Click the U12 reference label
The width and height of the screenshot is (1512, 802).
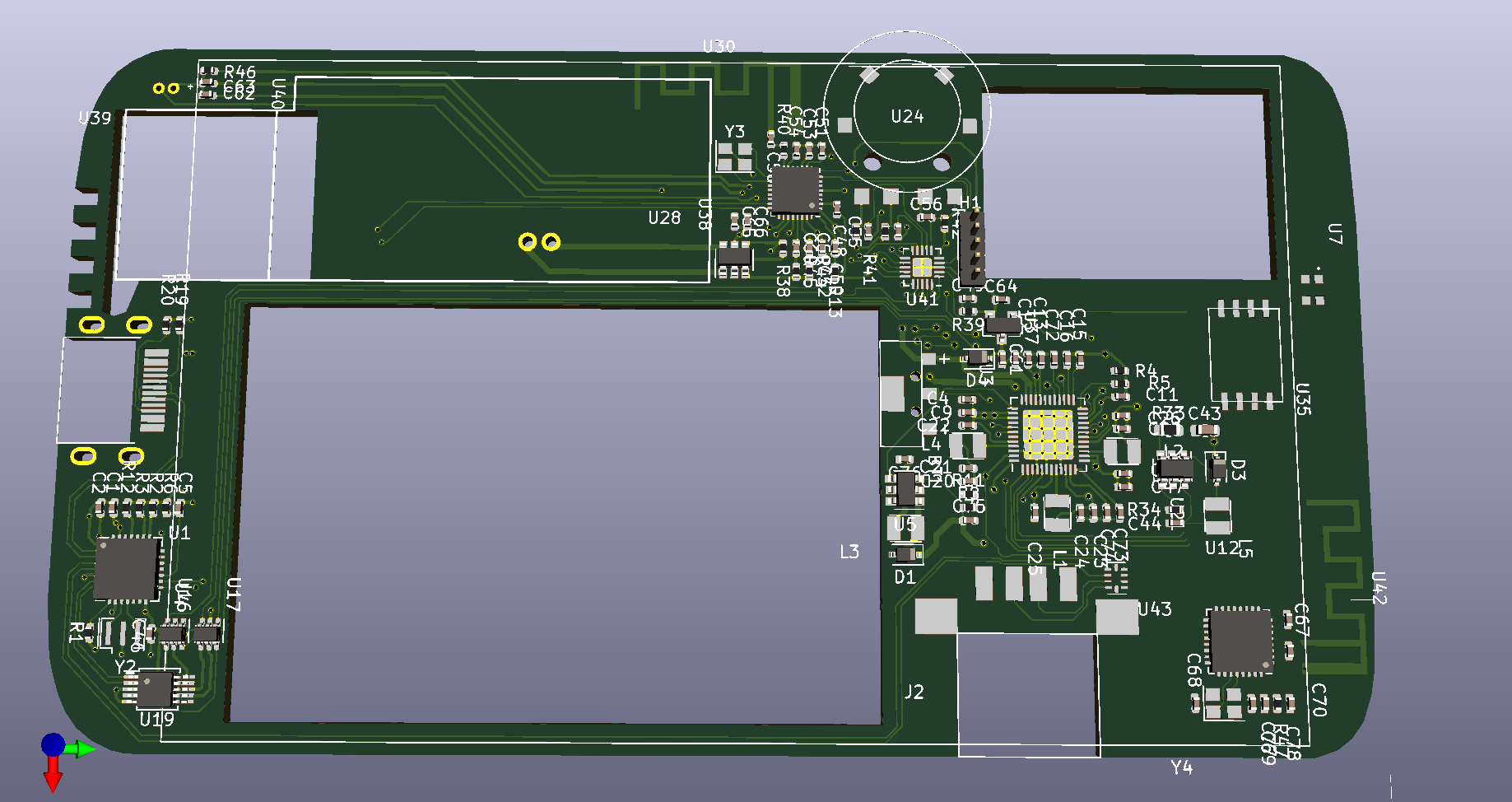(1221, 548)
